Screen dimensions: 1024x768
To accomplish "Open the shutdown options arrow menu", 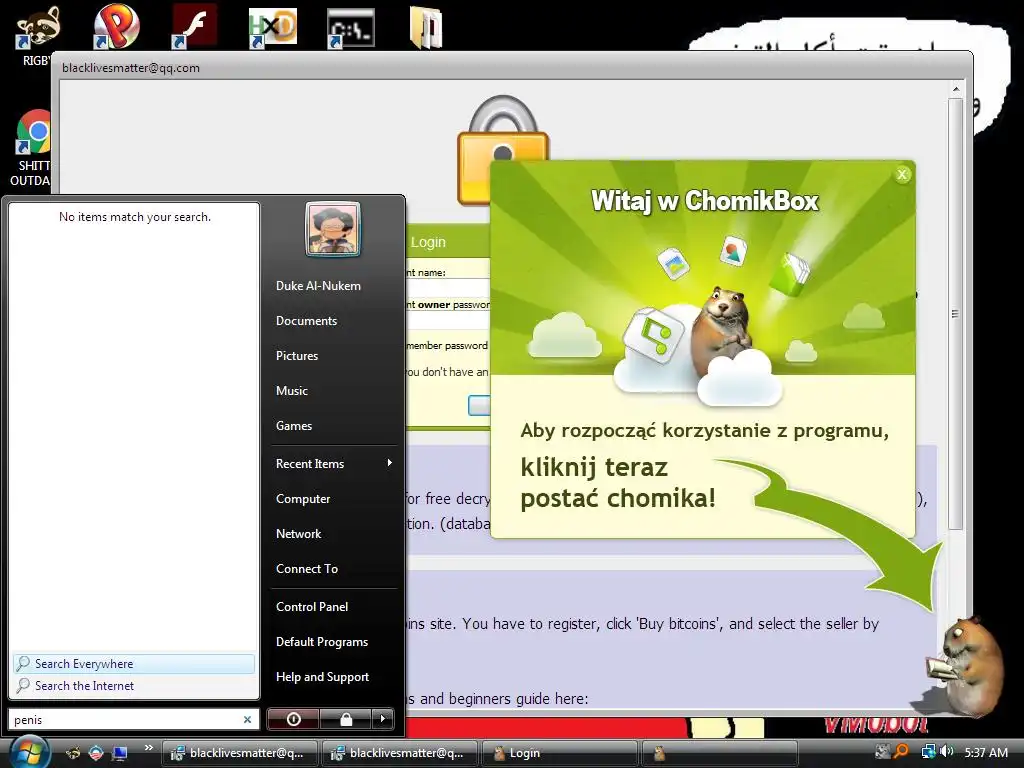I will pyautogui.click(x=383, y=719).
